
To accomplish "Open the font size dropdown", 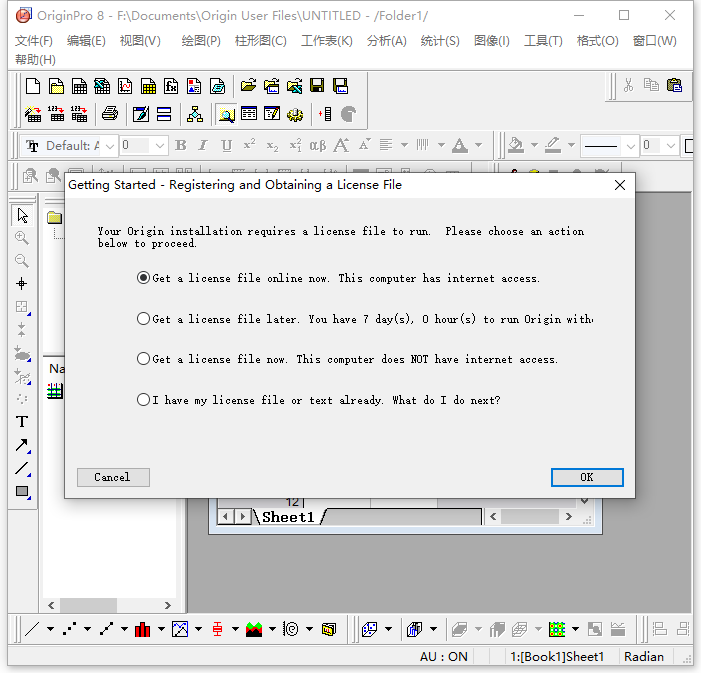I will click(160, 146).
